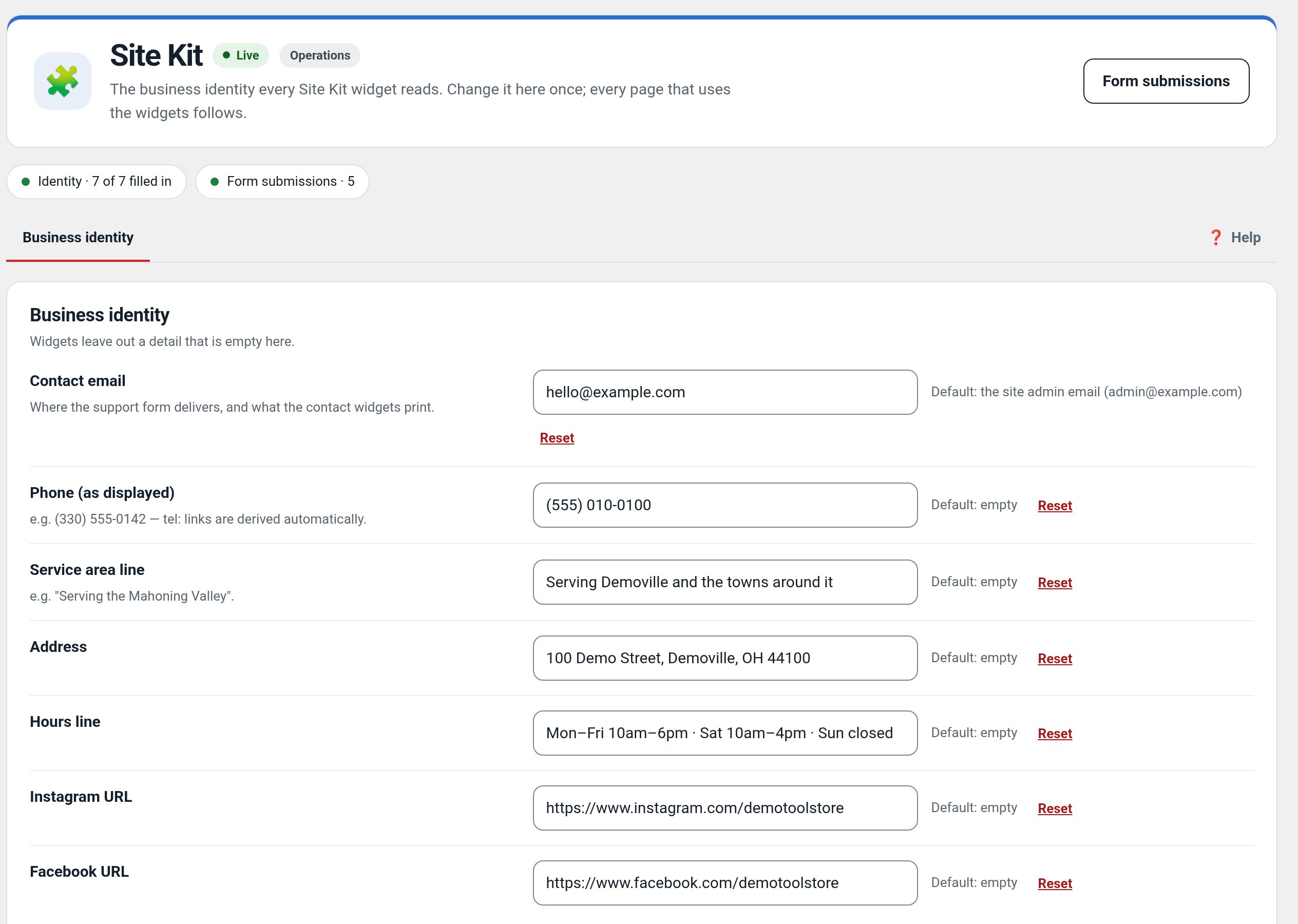Click the Mahoning Valley example hint text
1298x924 pixels.
132,595
